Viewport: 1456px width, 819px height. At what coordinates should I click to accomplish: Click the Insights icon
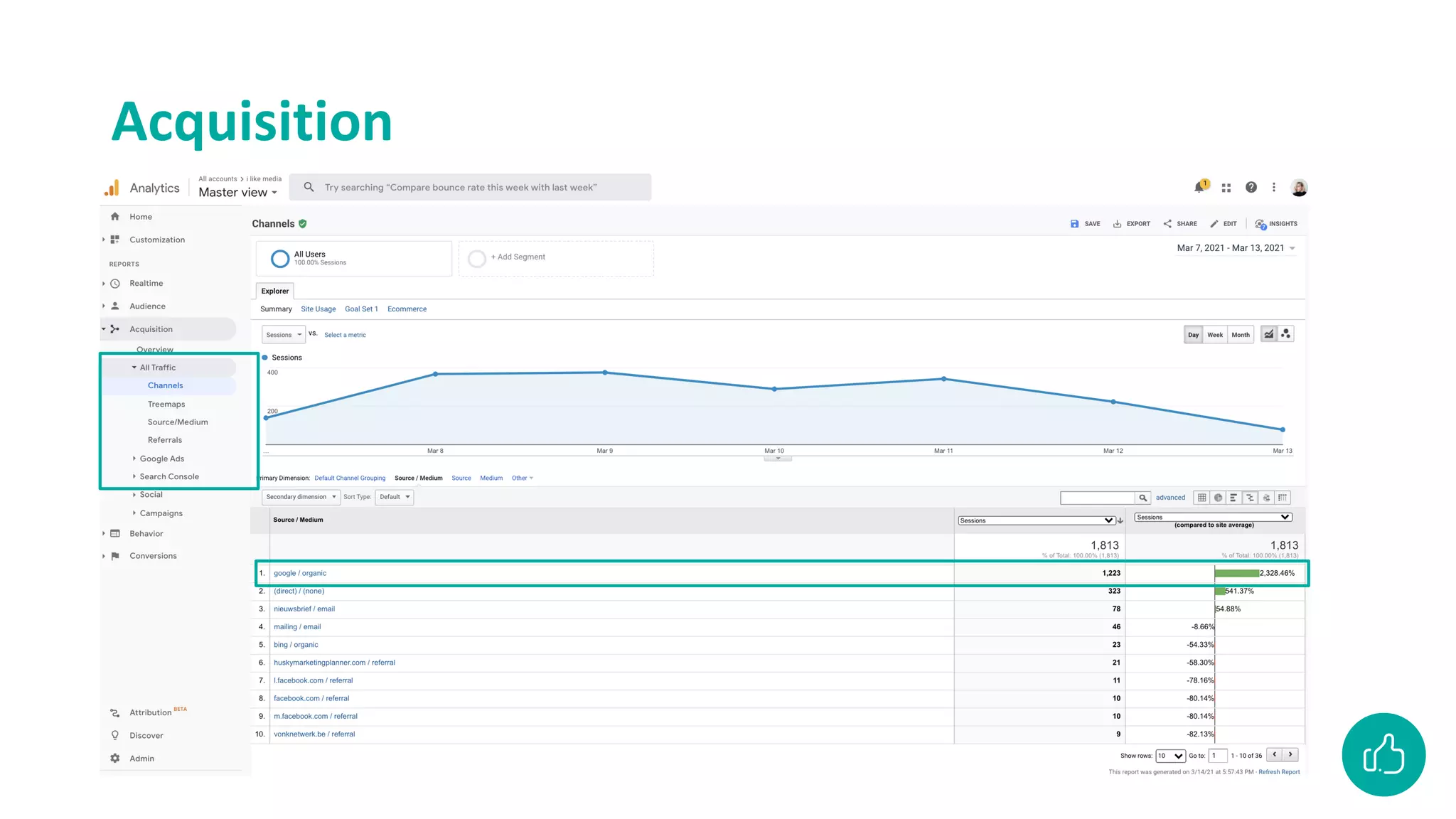coord(1260,224)
